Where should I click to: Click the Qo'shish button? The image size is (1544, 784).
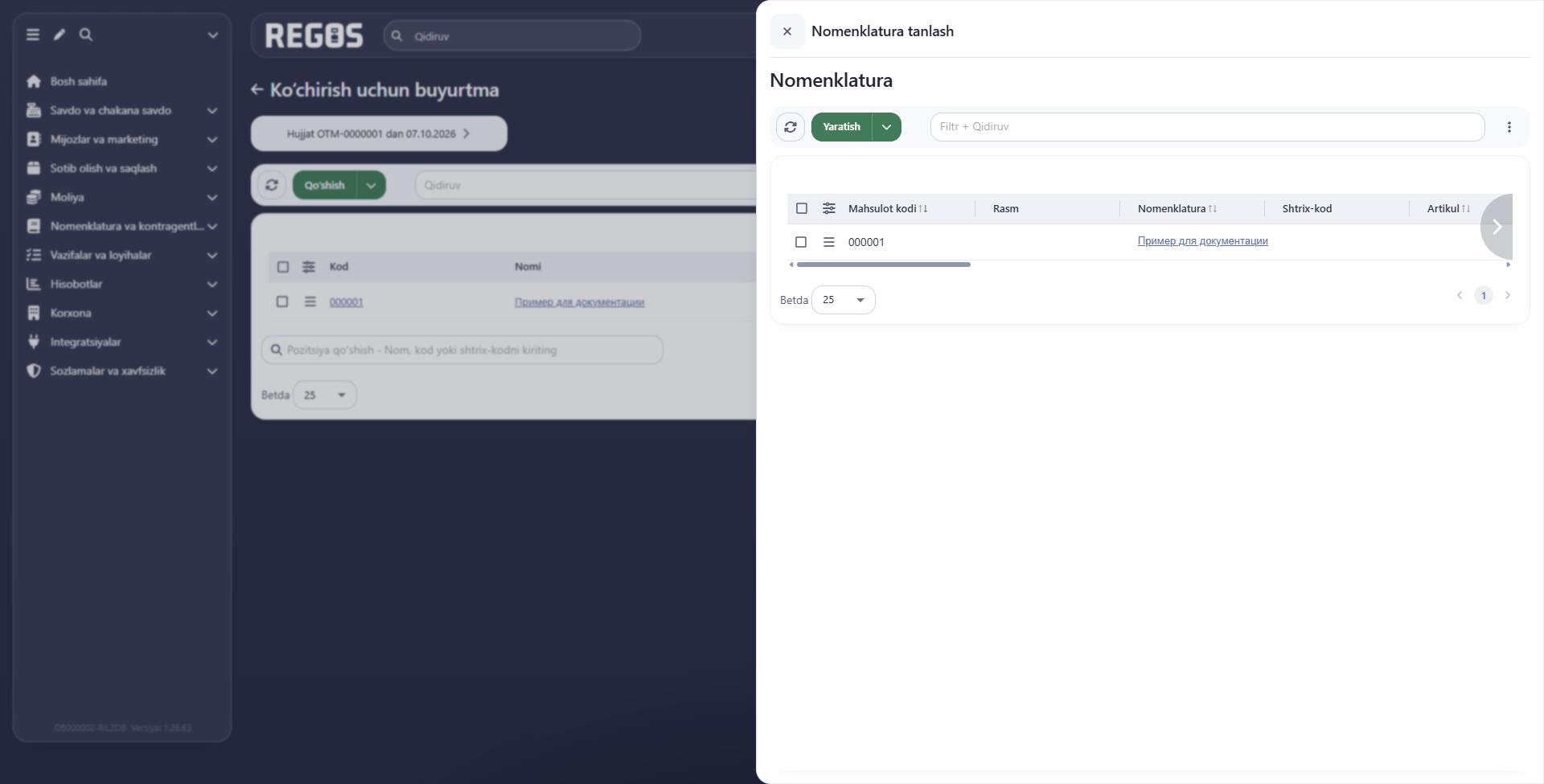(x=324, y=185)
